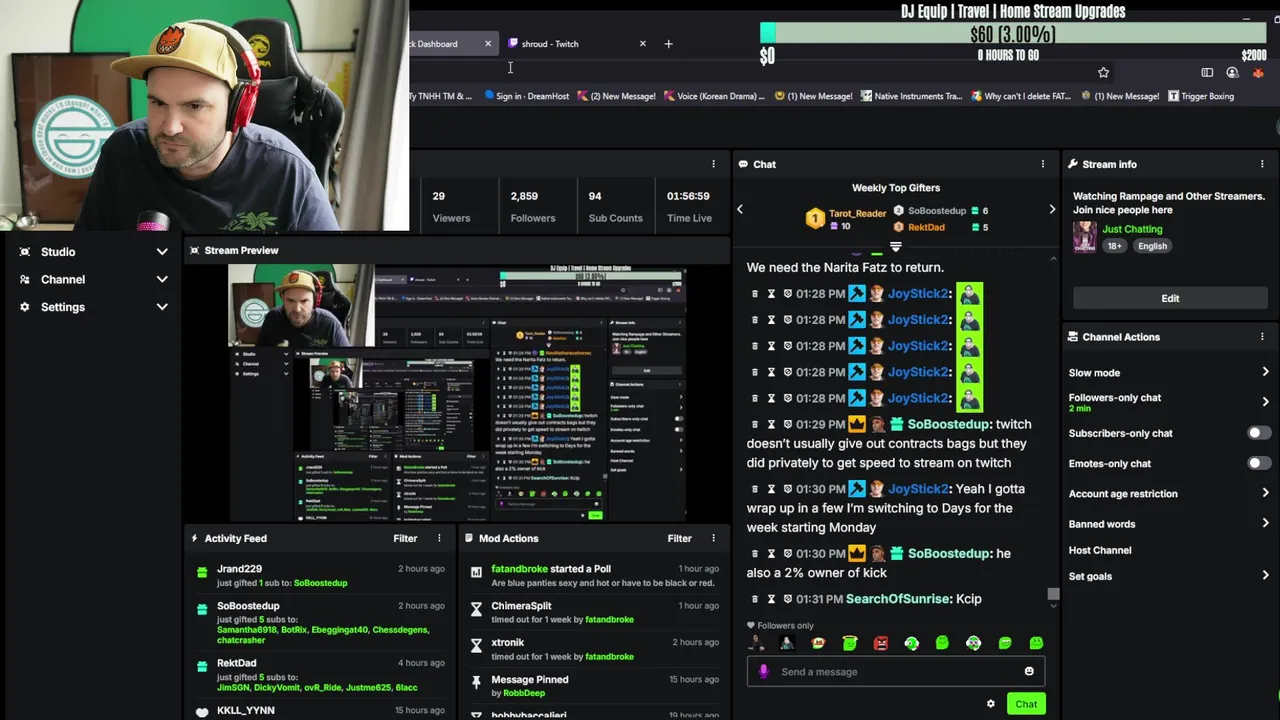Open Slow mode options arrow

point(1265,372)
